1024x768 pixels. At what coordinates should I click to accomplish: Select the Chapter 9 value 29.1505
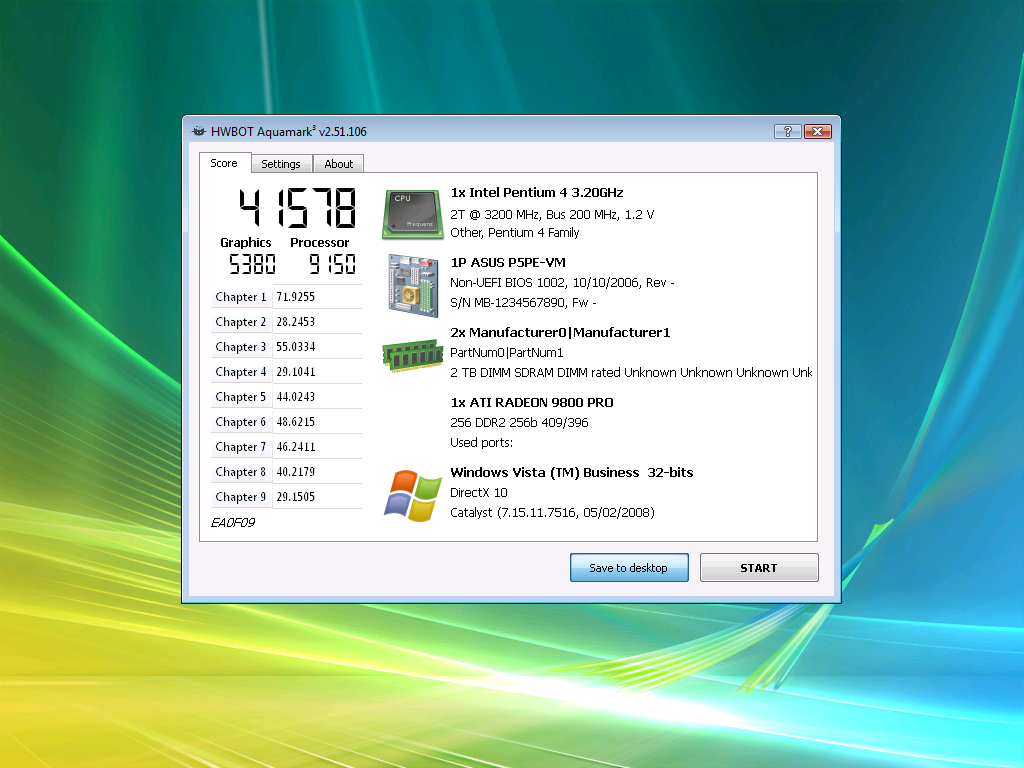coord(296,496)
